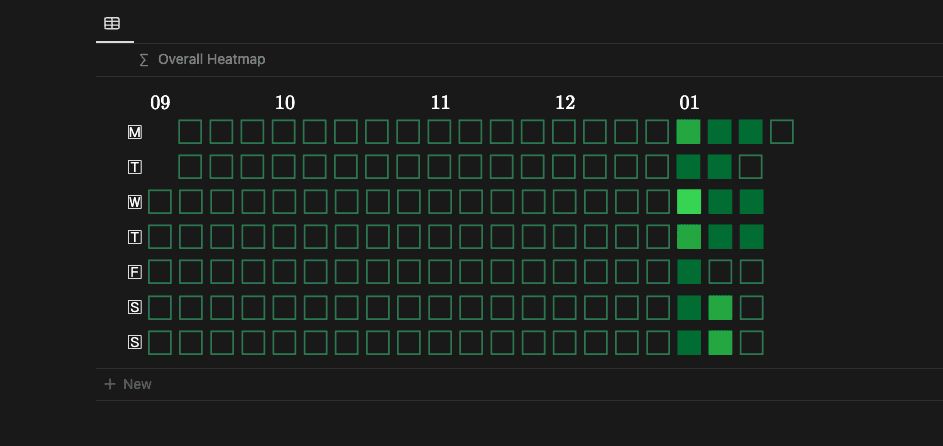The height and width of the screenshot is (446, 943).
Task: Click the plus icon next to New
Action: click(x=110, y=384)
